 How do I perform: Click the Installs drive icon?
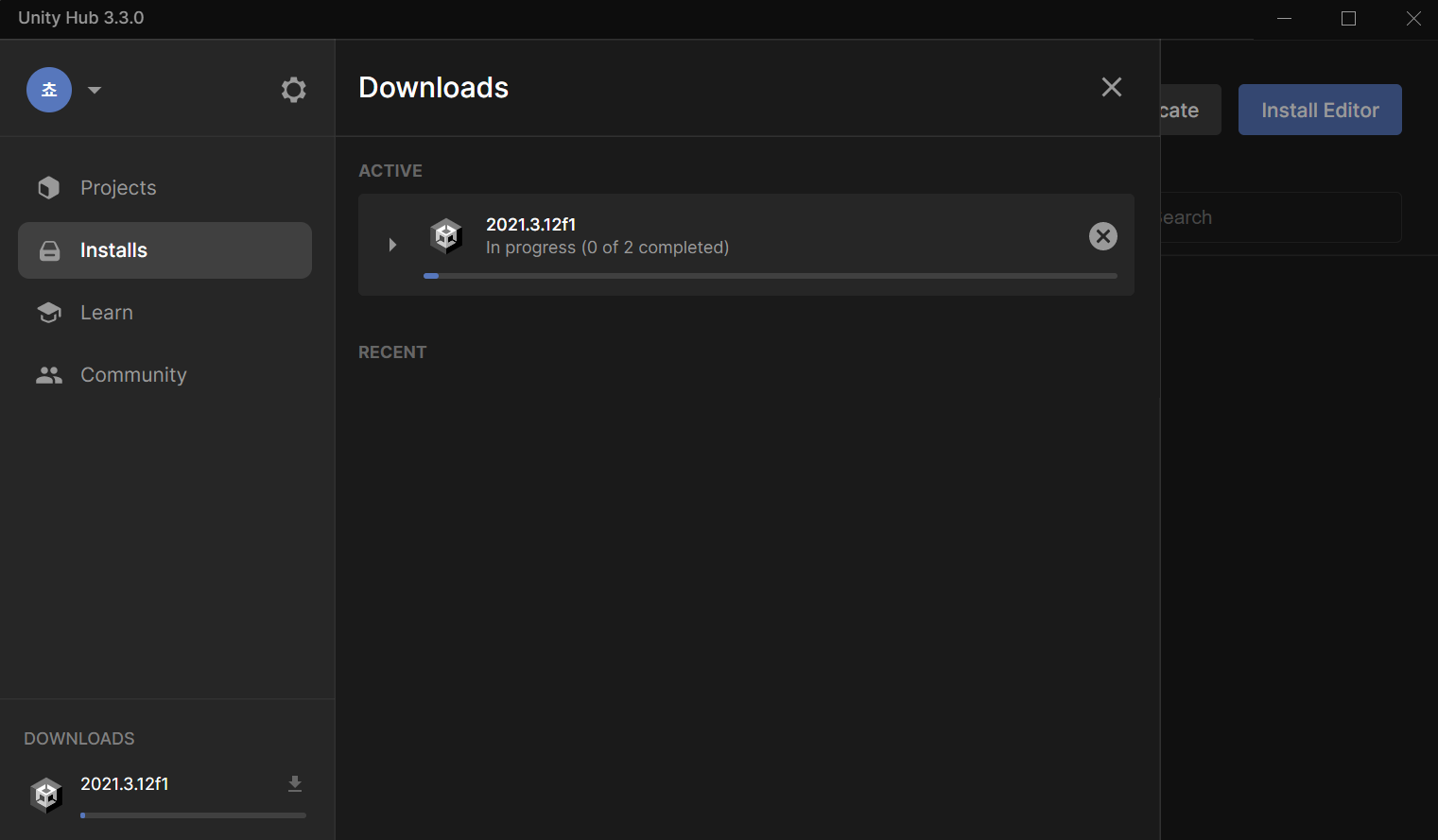tap(49, 250)
